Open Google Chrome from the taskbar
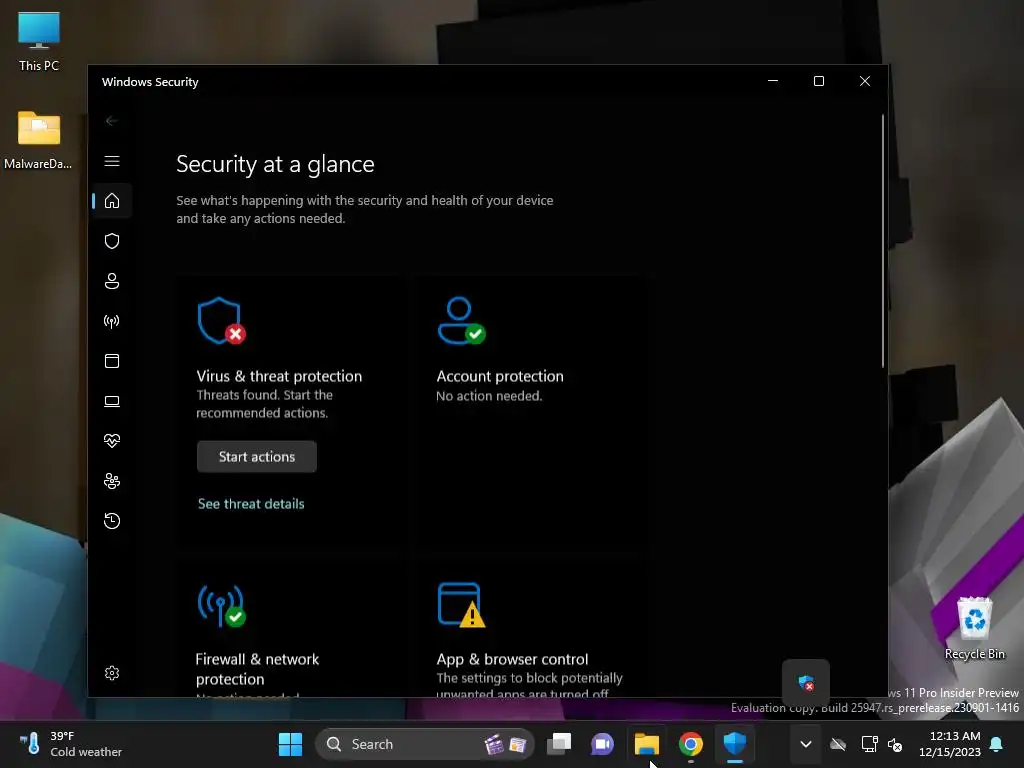1024x768 pixels. point(690,744)
